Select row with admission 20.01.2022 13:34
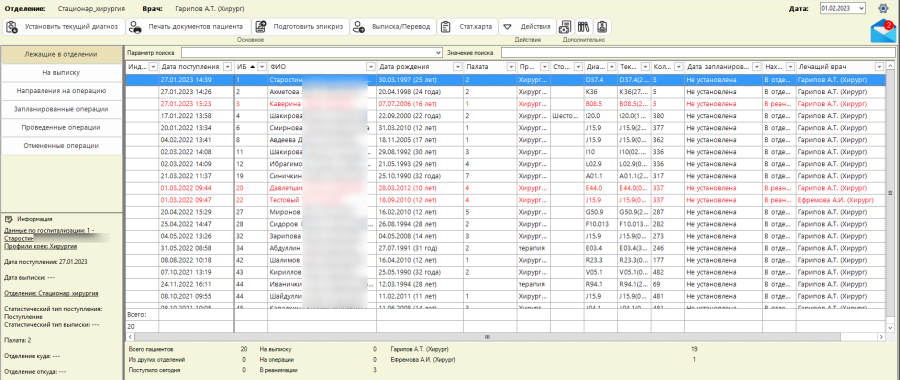The image size is (900, 380). tap(505, 128)
